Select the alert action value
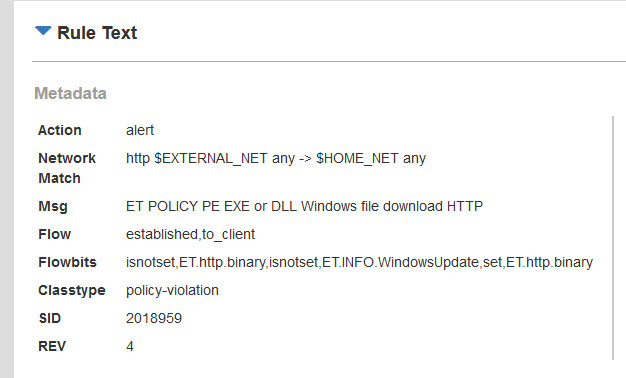 click(x=140, y=130)
